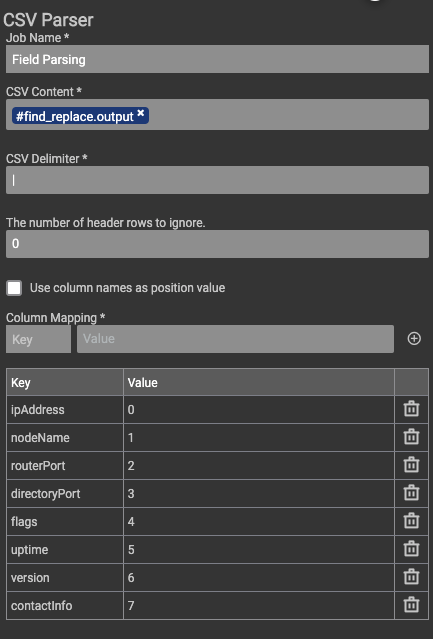Click the Job Name field
Viewport: 433px width, 639px height.
217,59
